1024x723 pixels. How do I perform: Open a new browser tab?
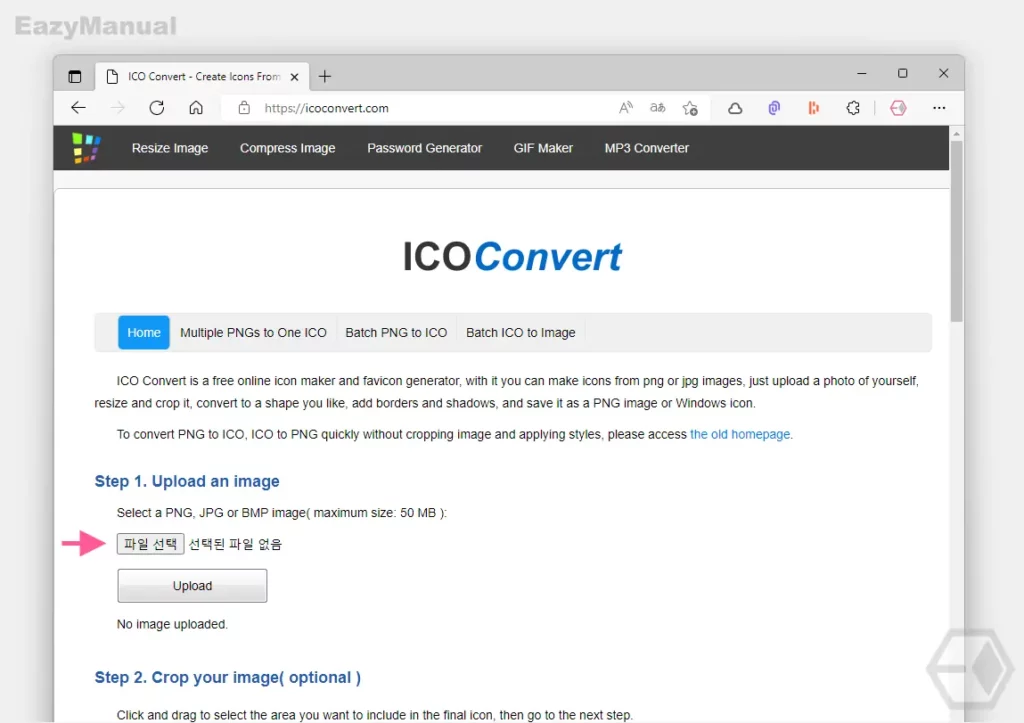[325, 76]
